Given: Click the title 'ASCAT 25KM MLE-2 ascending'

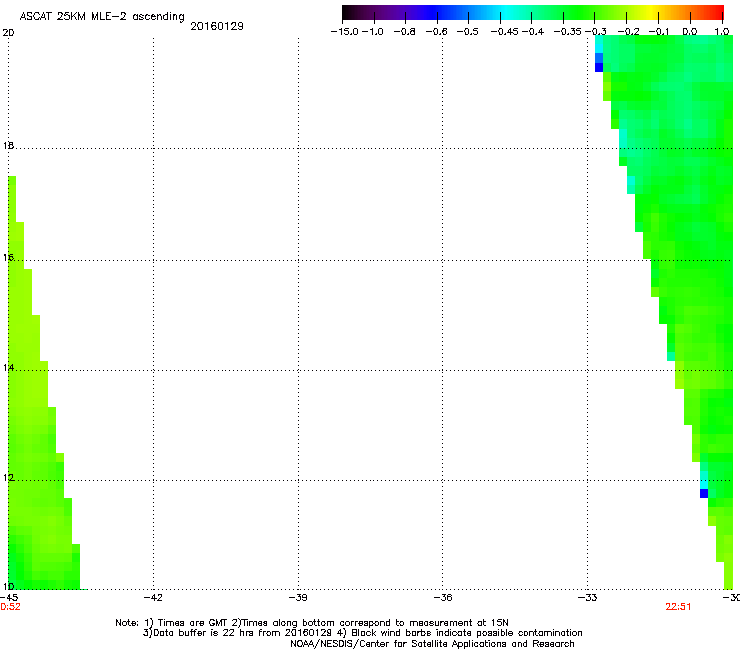Looking at the screenshot, I should [102, 17].
